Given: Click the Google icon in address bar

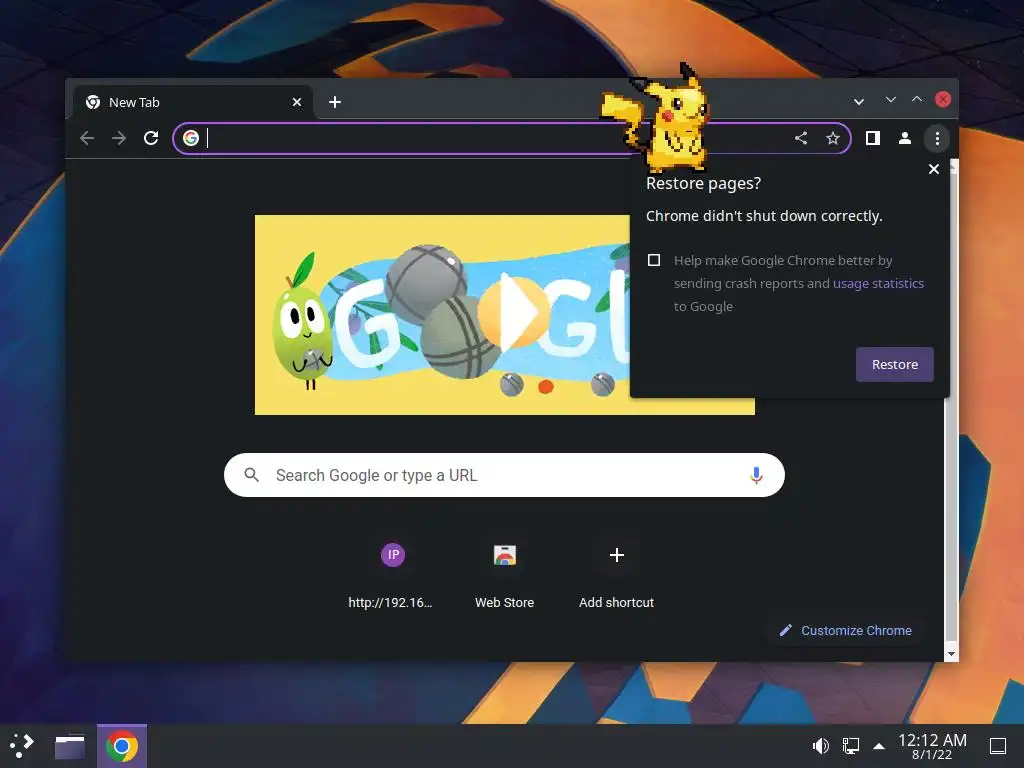Looking at the screenshot, I should 191,138.
